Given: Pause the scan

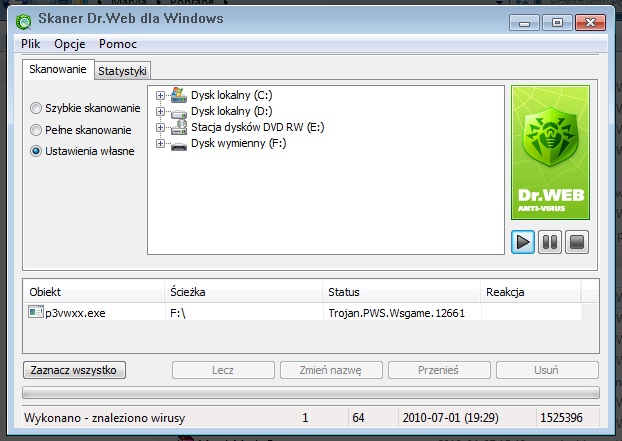Looking at the screenshot, I should coord(550,242).
